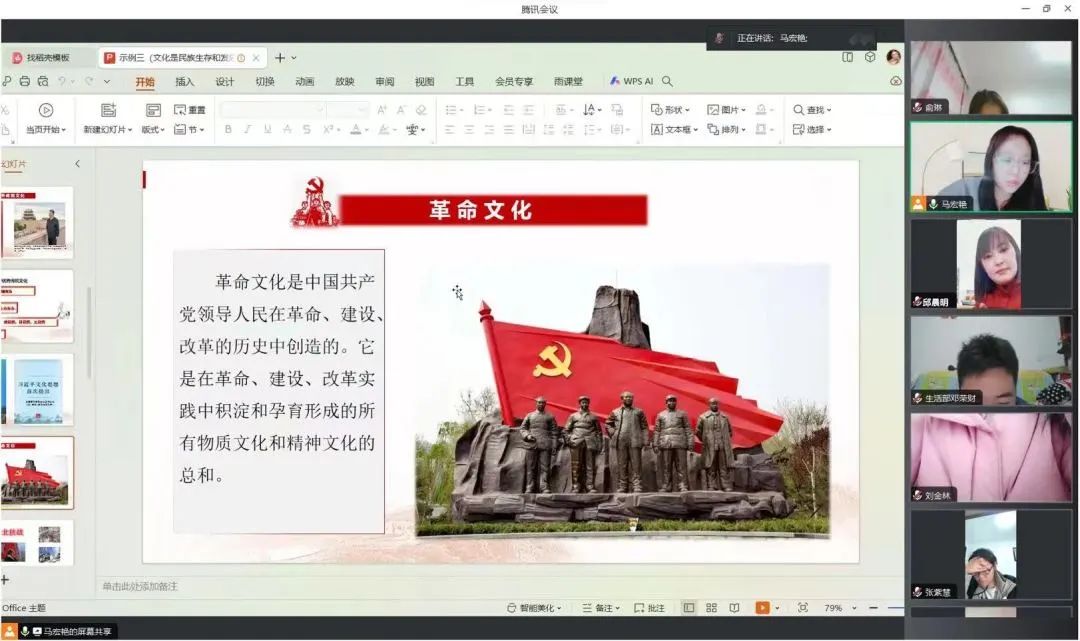Start slideshow from orange play button
The height and width of the screenshot is (641, 1080).
(x=762, y=608)
